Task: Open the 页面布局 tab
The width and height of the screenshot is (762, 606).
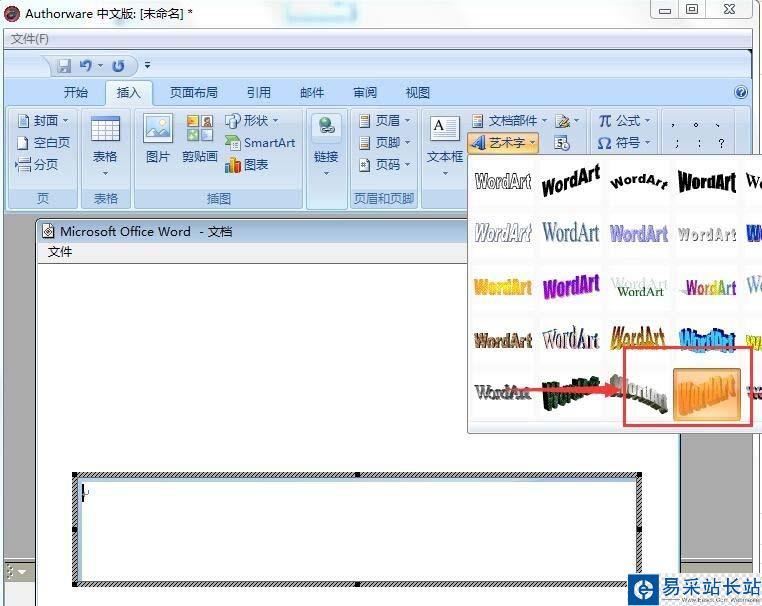Action: click(193, 92)
